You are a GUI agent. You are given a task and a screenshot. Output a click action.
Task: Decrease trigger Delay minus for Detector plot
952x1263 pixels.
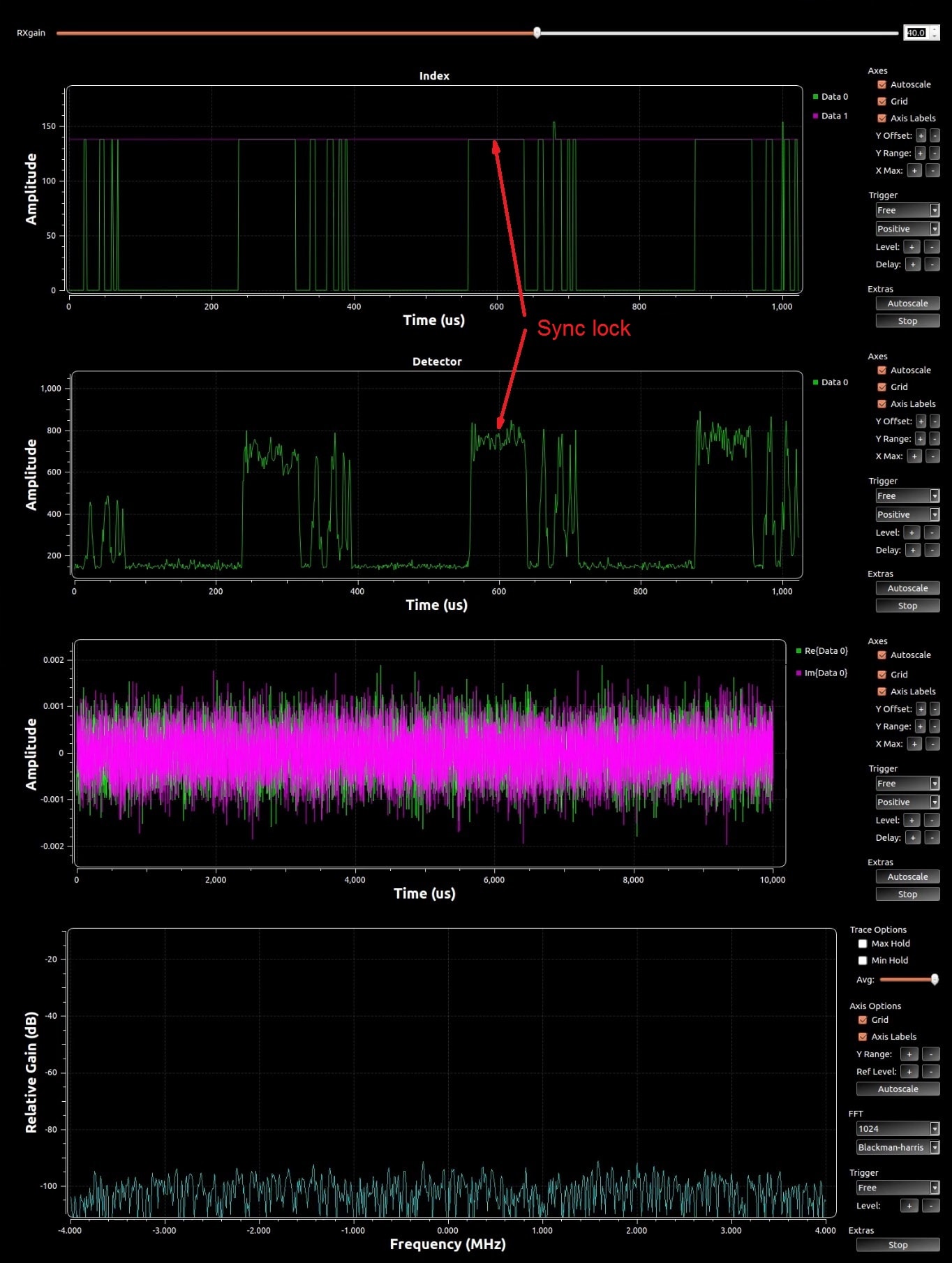click(932, 551)
